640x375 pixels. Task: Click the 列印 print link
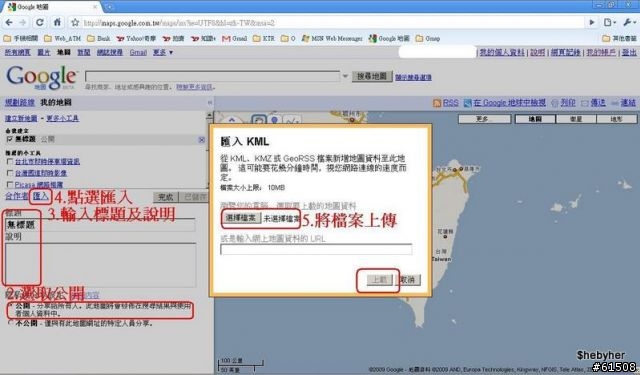point(568,103)
